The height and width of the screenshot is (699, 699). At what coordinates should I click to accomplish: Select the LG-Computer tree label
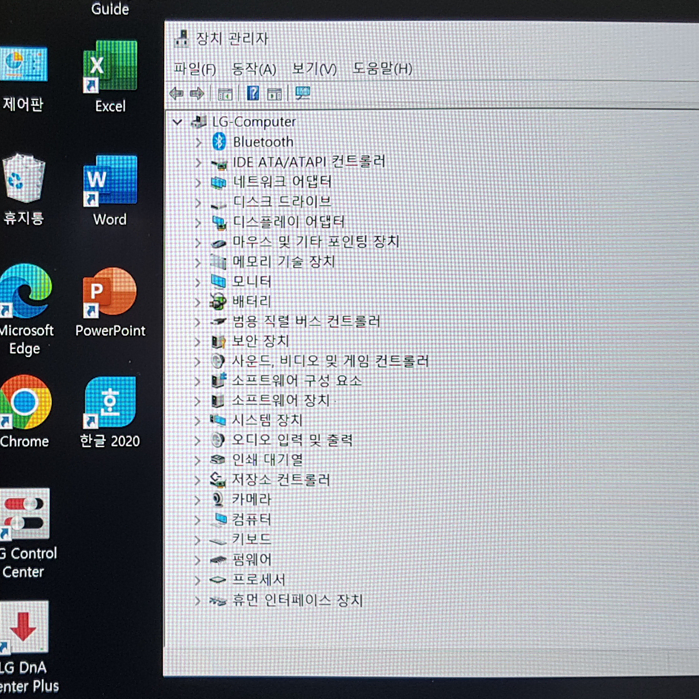click(x=254, y=121)
